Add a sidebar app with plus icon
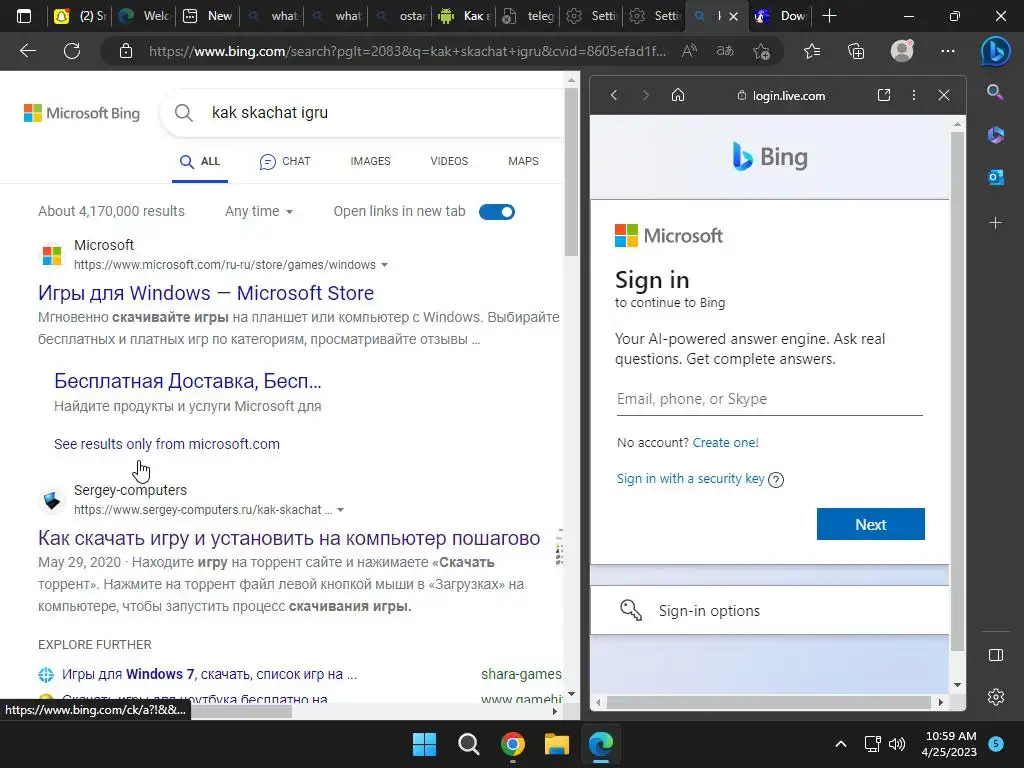Screen dimensions: 1024x768 pyautogui.click(x=995, y=223)
